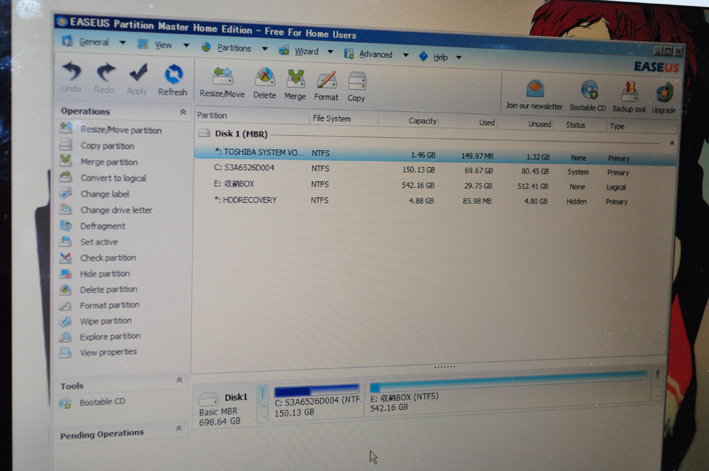The image size is (709, 471).
Task: Sort by the File System column header
Action: 344,119
